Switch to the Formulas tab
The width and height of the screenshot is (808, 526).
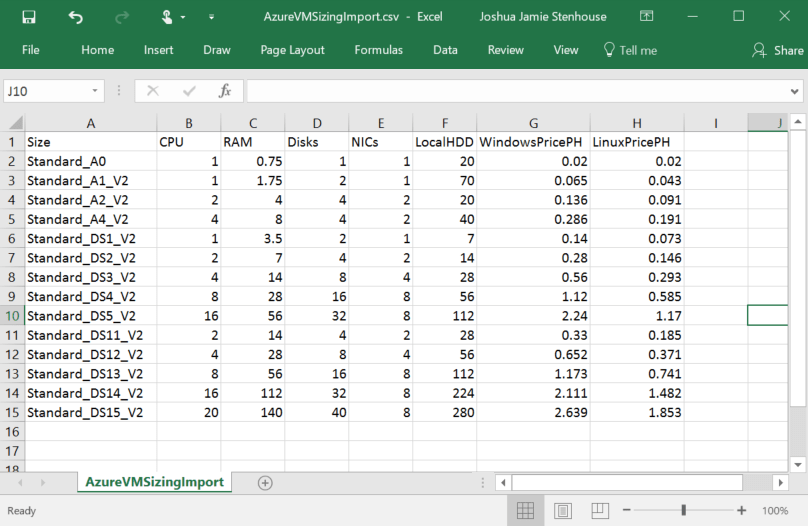coord(378,50)
